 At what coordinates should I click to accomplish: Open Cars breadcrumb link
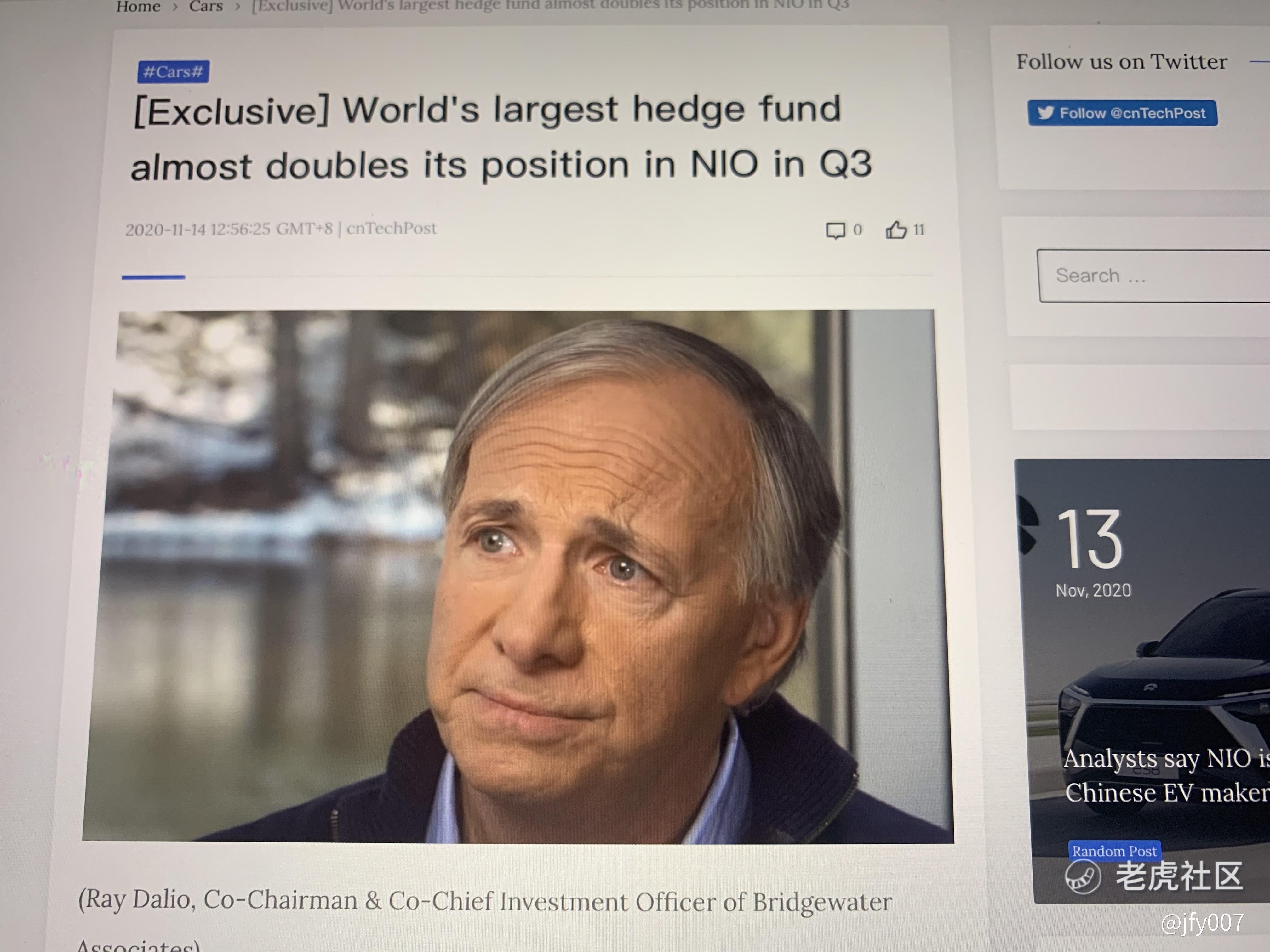[x=206, y=6]
